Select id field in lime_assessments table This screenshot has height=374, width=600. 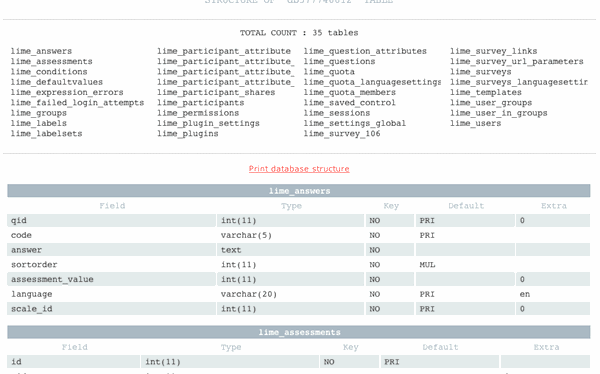73,362
